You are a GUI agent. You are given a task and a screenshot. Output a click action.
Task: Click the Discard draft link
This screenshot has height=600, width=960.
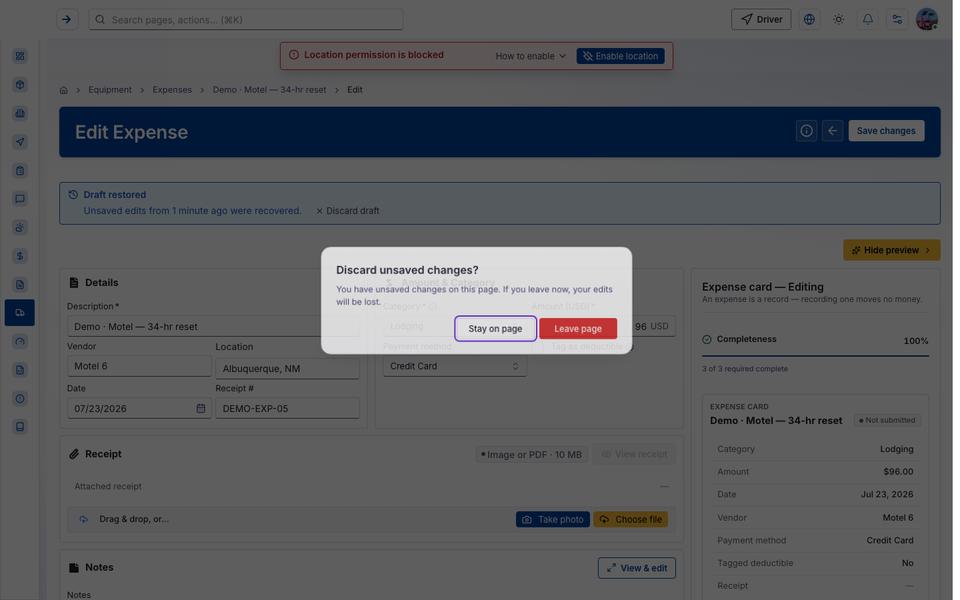[x=350, y=212]
